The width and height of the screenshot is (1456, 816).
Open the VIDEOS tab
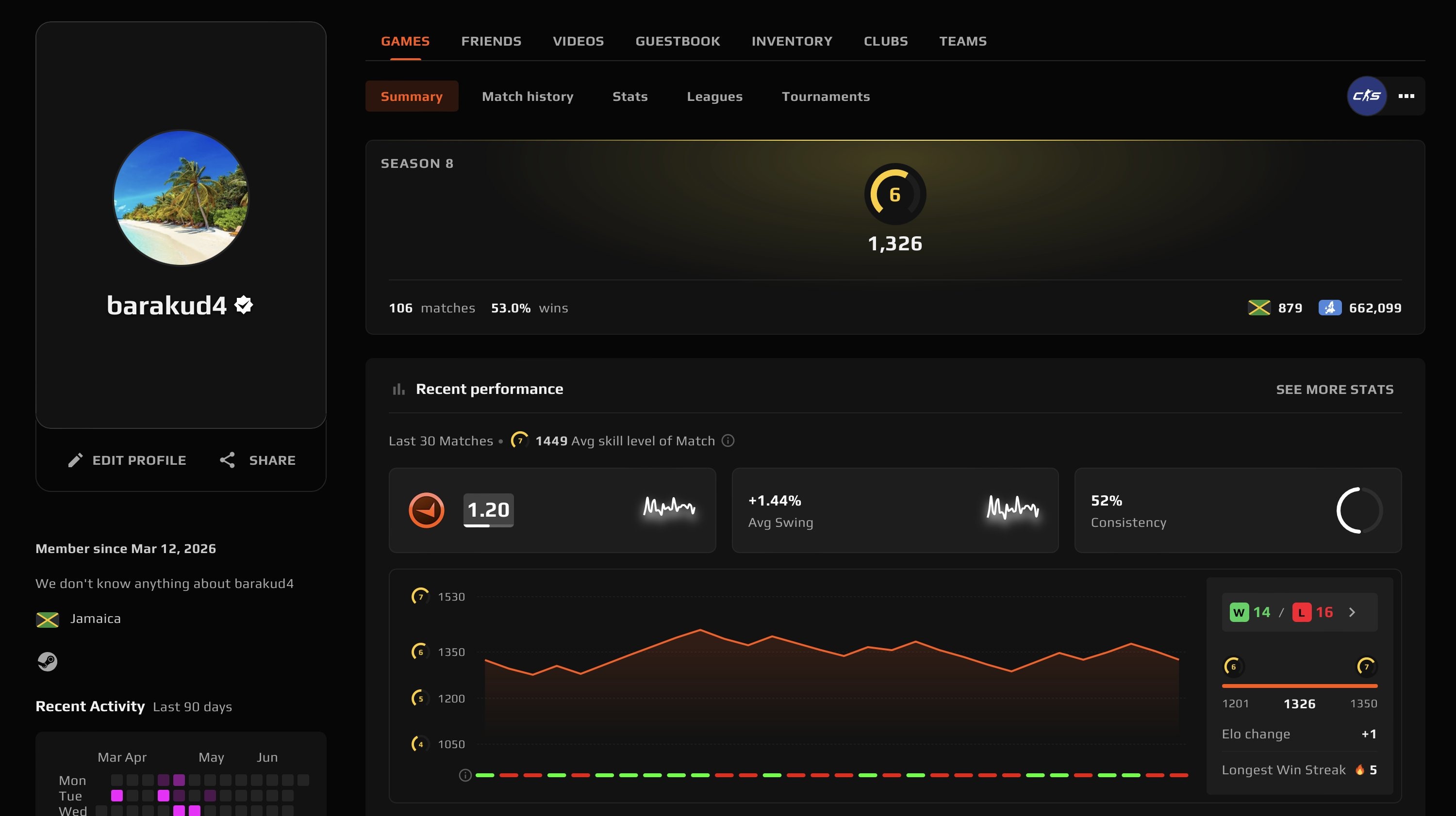pyautogui.click(x=578, y=41)
